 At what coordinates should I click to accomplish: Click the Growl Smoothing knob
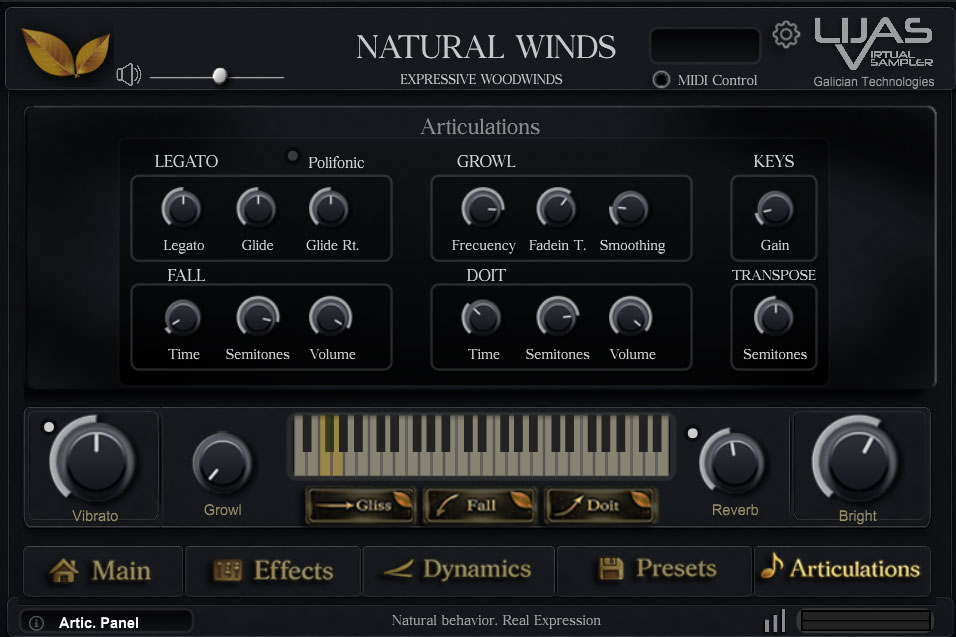click(x=629, y=210)
